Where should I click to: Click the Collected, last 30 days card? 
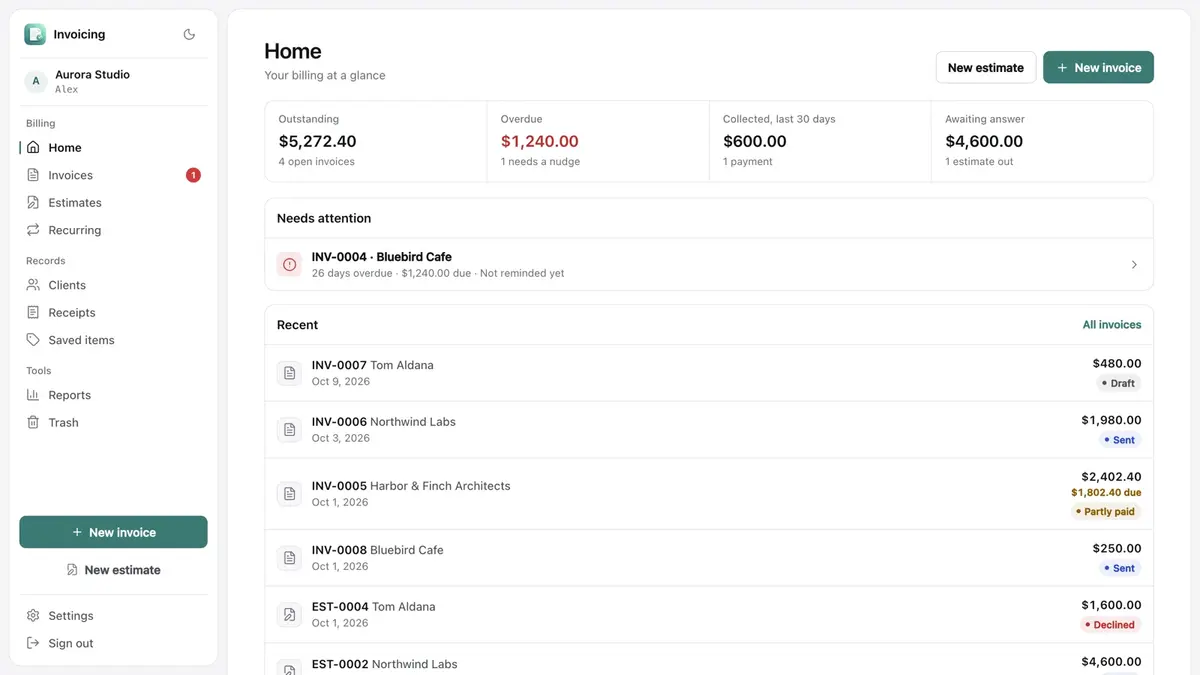click(x=820, y=141)
